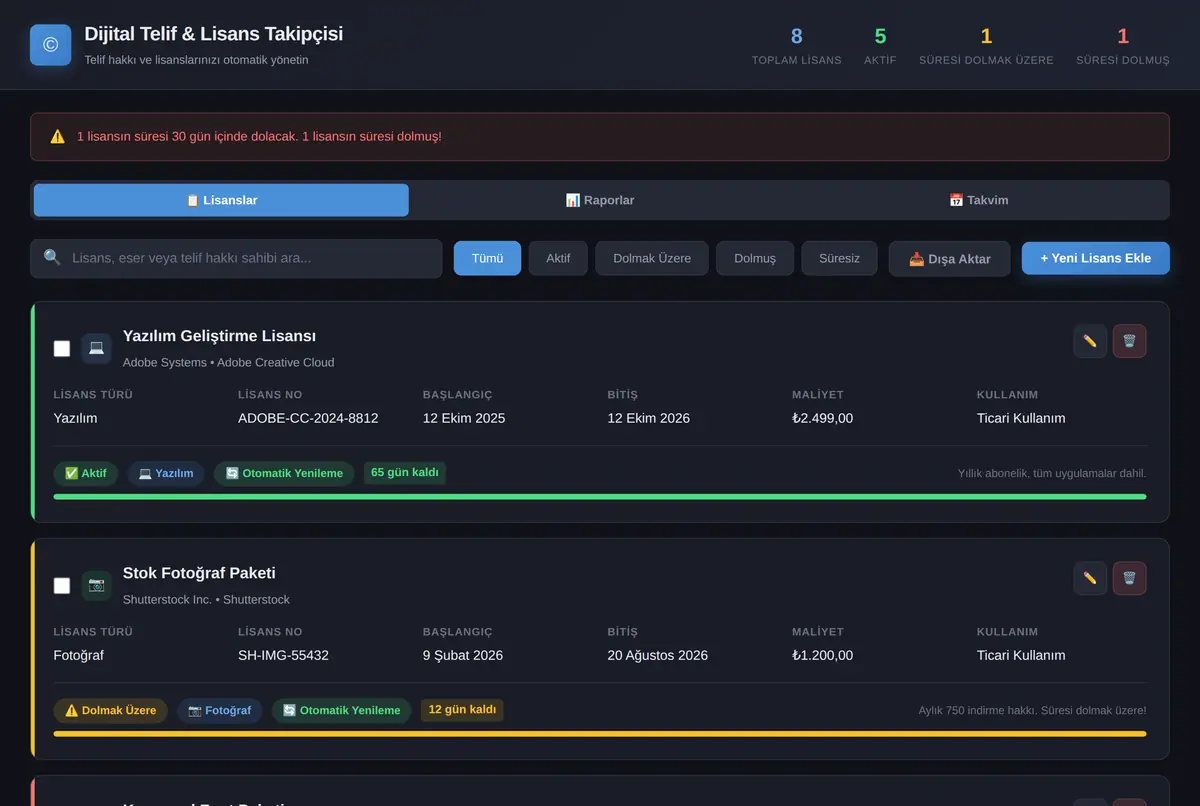Filter licenses by Tümü
This screenshot has width=1200, height=806.
click(x=487, y=258)
